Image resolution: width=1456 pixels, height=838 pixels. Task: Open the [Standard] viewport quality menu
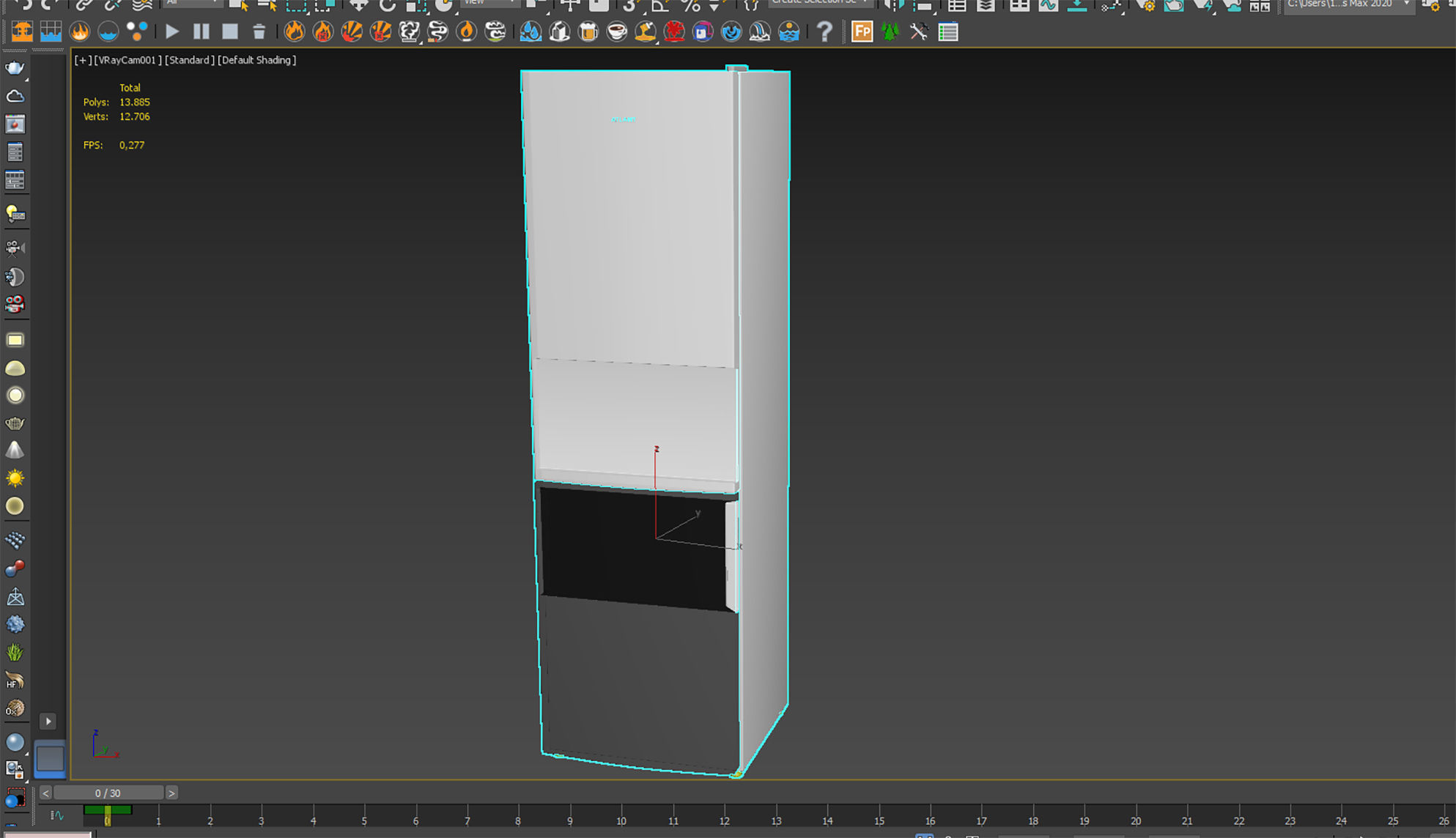coord(190,60)
